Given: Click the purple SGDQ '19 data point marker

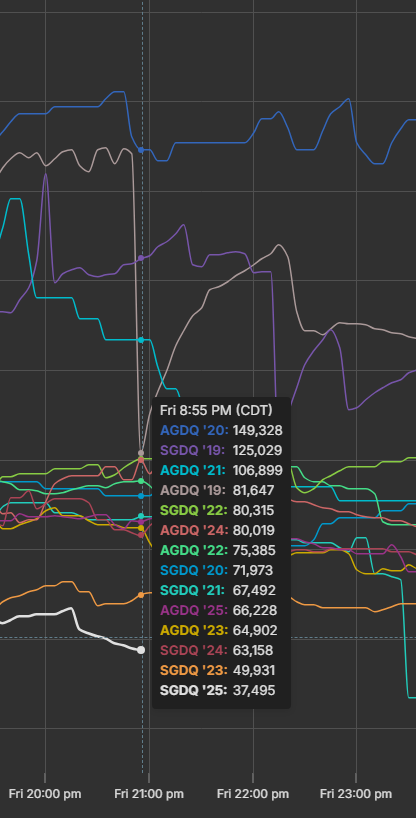Looking at the screenshot, I should pyautogui.click(x=141, y=258).
